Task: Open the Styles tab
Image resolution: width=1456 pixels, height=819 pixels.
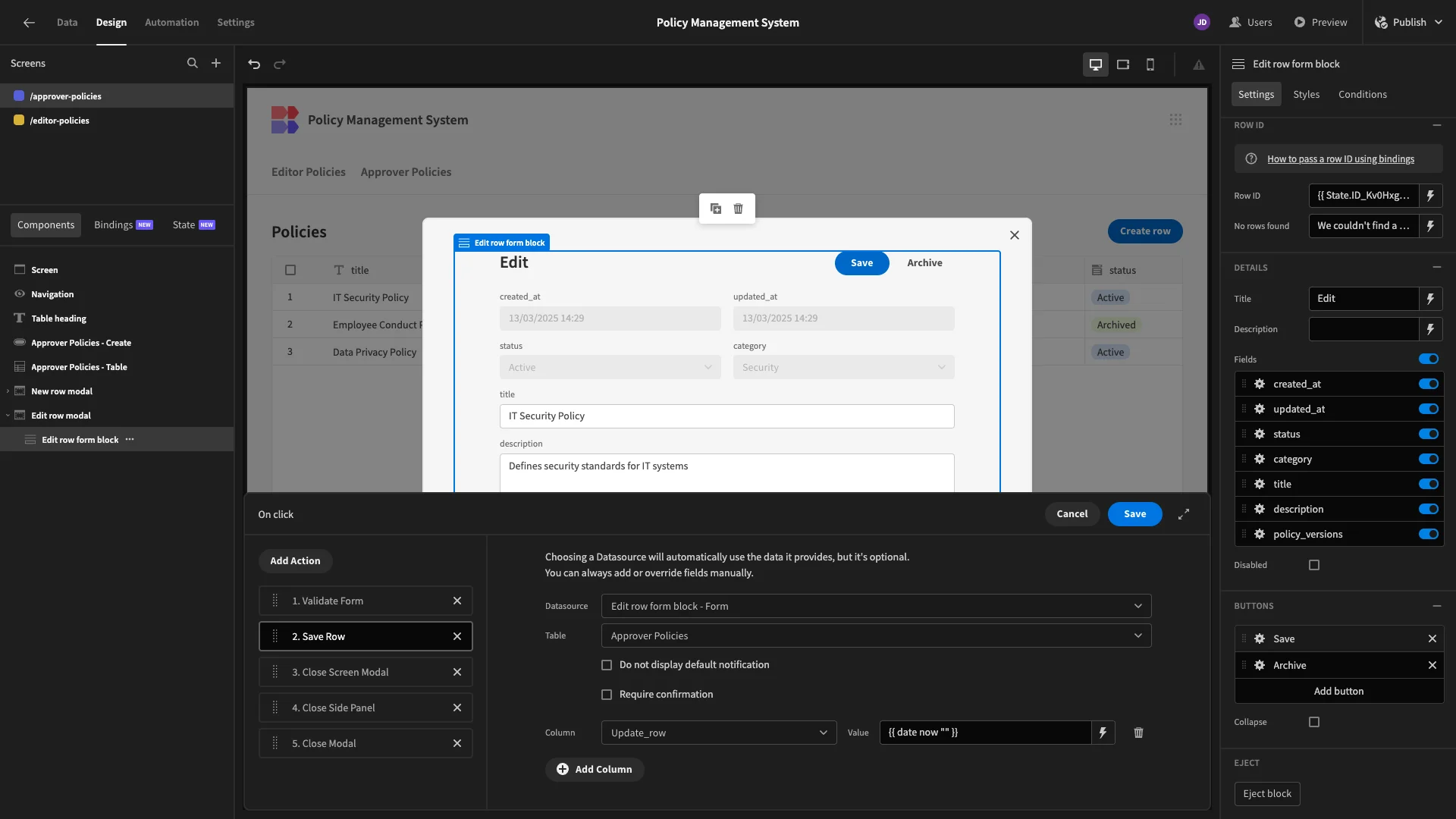Action: pos(1306,95)
